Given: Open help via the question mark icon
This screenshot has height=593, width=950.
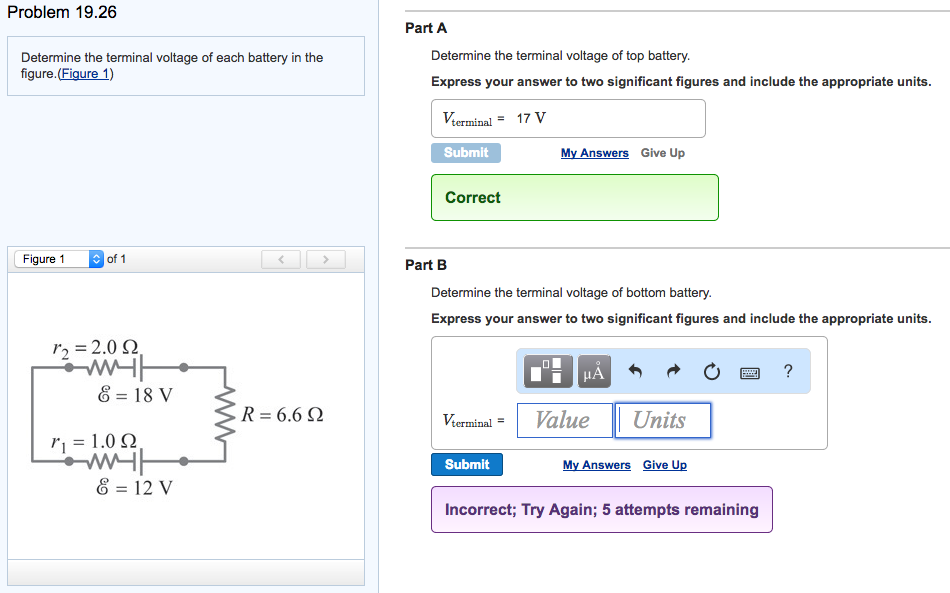Looking at the screenshot, I should click(x=788, y=371).
